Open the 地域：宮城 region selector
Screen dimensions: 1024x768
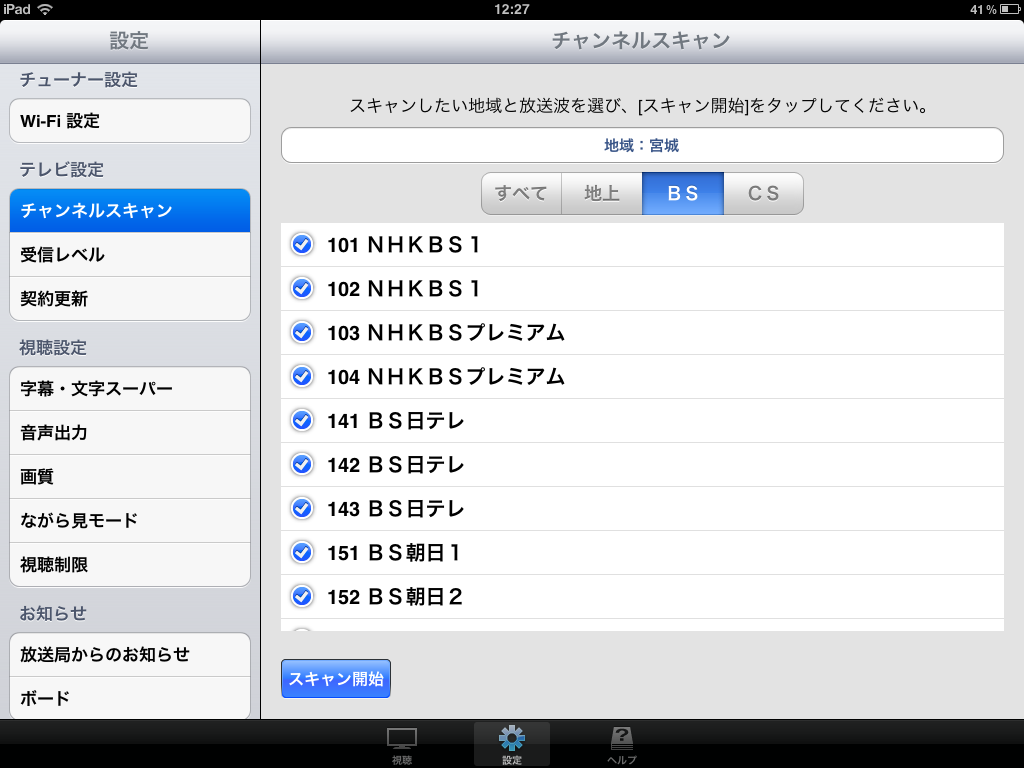pyautogui.click(x=642, y=145)
